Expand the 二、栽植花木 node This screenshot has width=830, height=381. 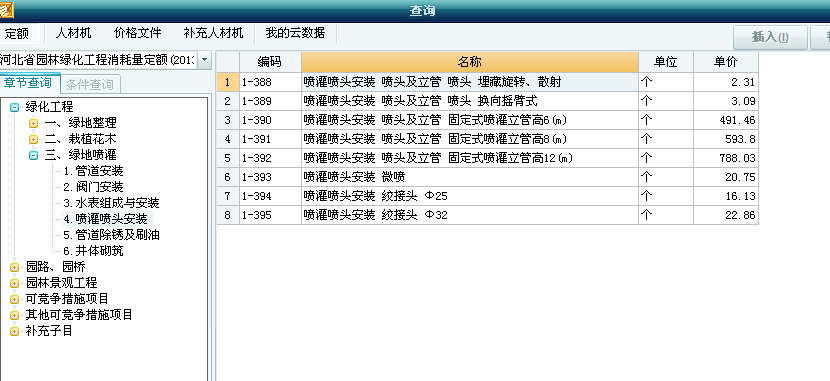(33, 140)
